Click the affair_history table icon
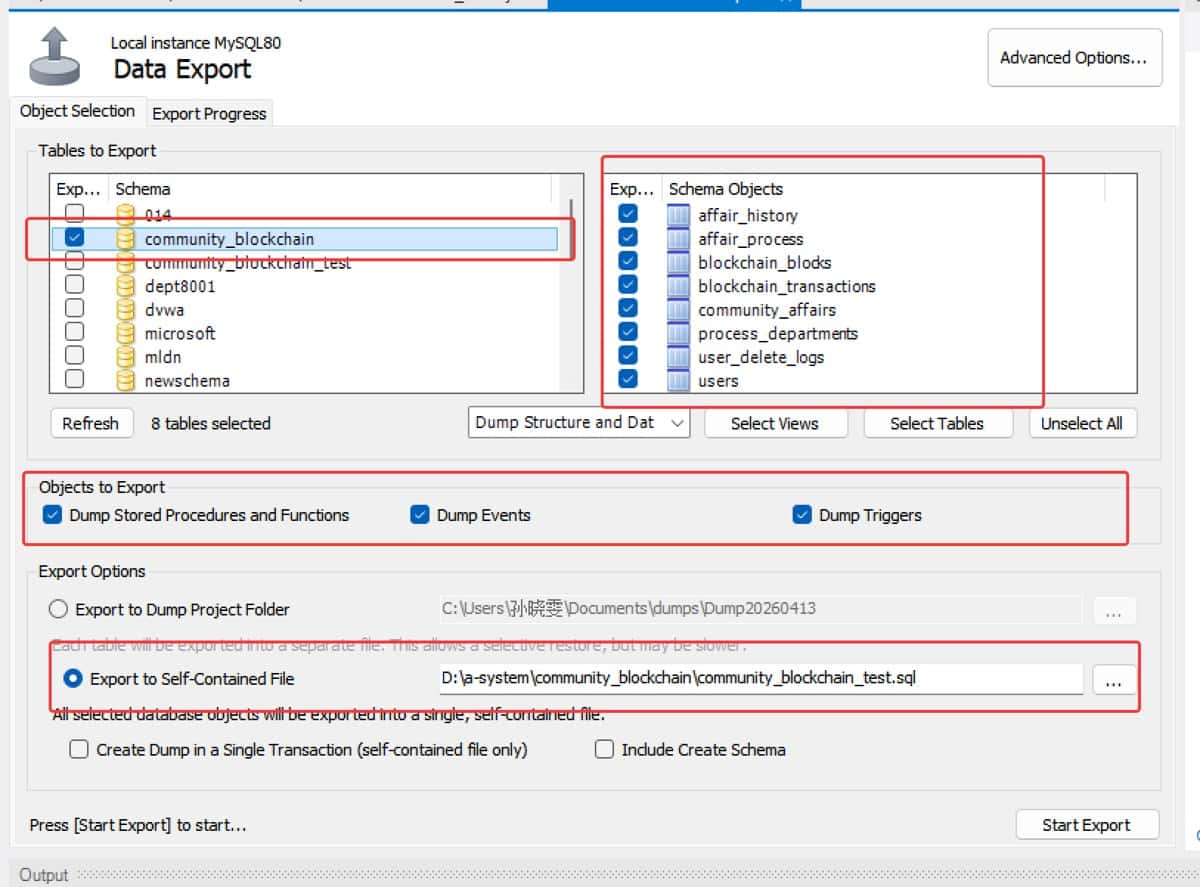The height and width of the screenshot is (887, 1200). coord(678,215)
